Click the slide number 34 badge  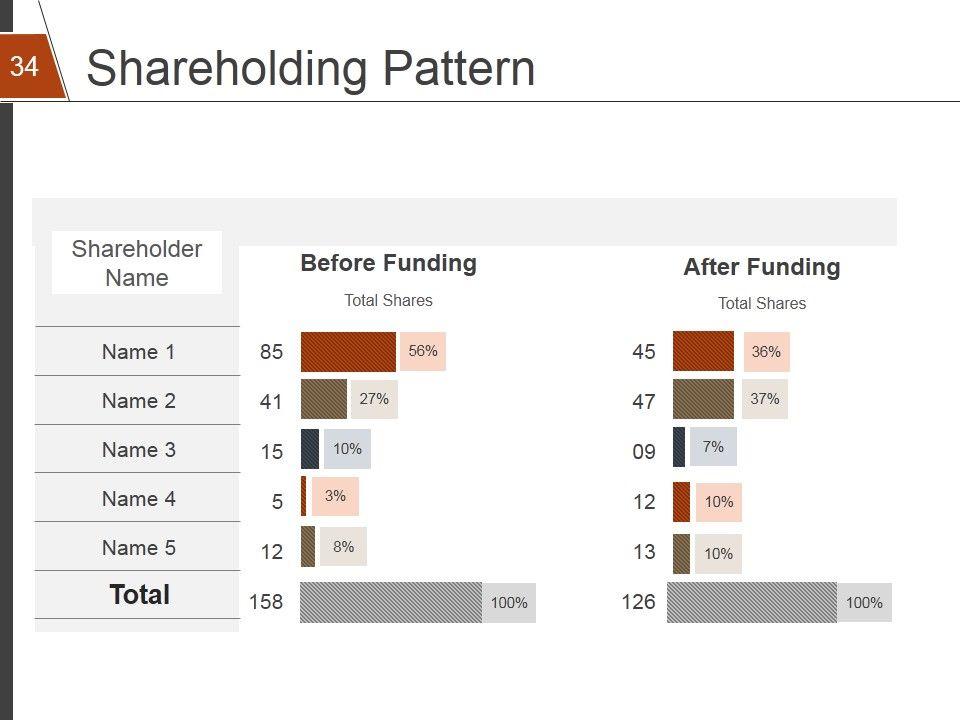point(25,67)
